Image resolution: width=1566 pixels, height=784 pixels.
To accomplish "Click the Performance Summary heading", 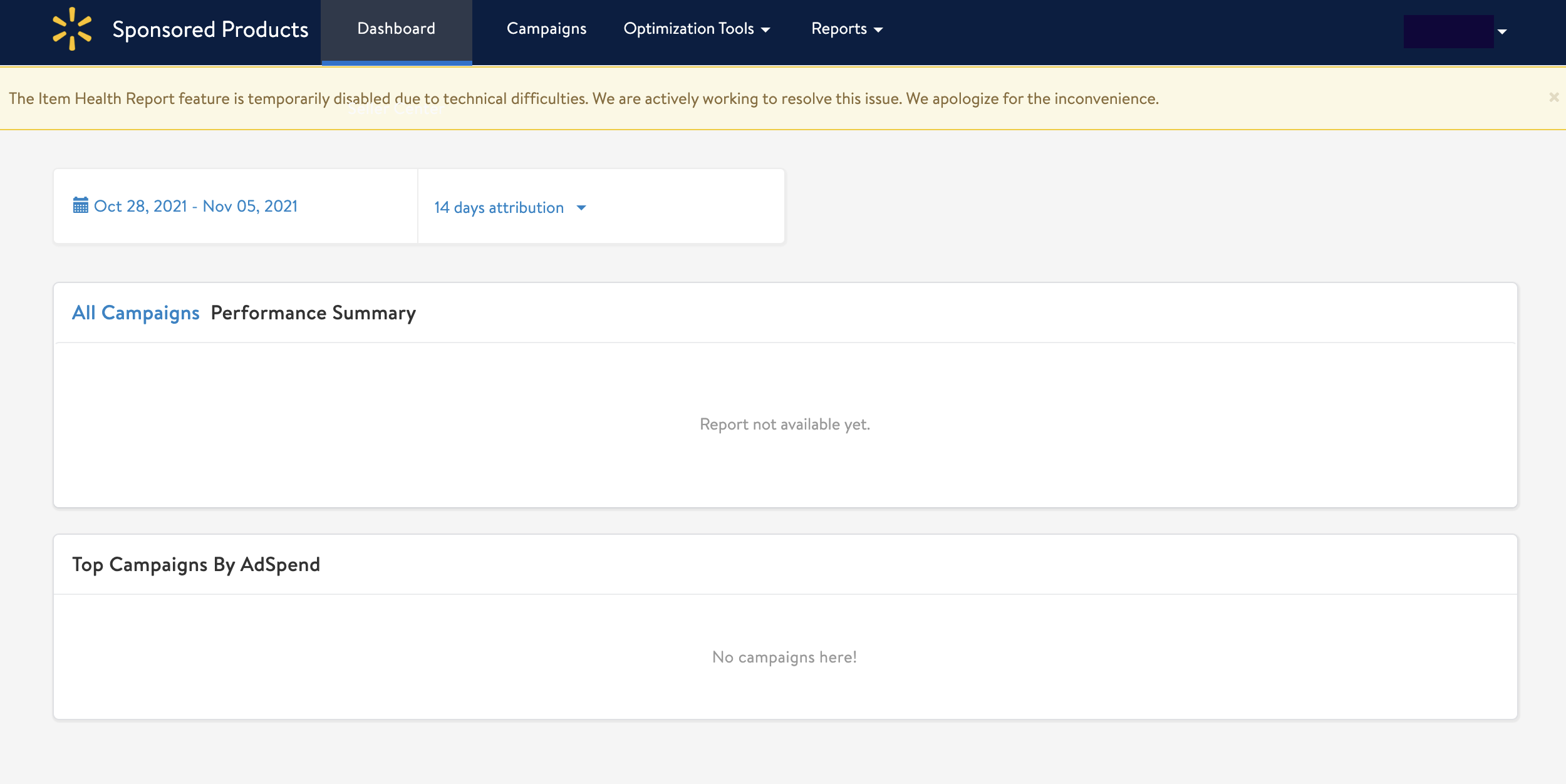I will click(x=313, y=312).
